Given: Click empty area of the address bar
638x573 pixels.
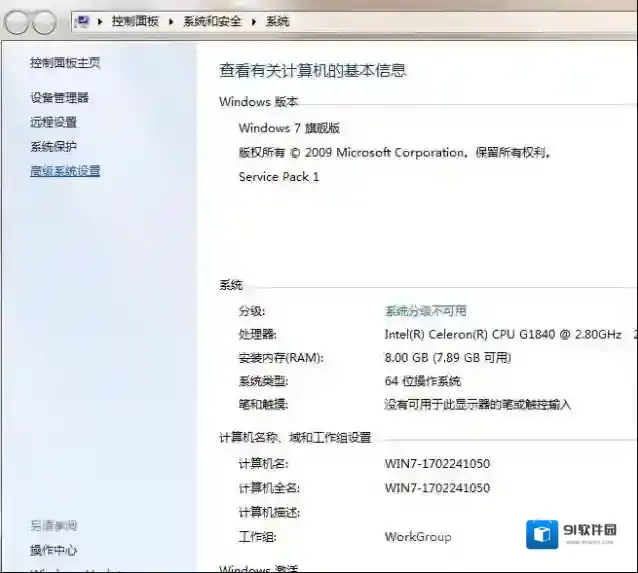Looking at the screenshot, I should pyautogui.click(x=450, y=21).
